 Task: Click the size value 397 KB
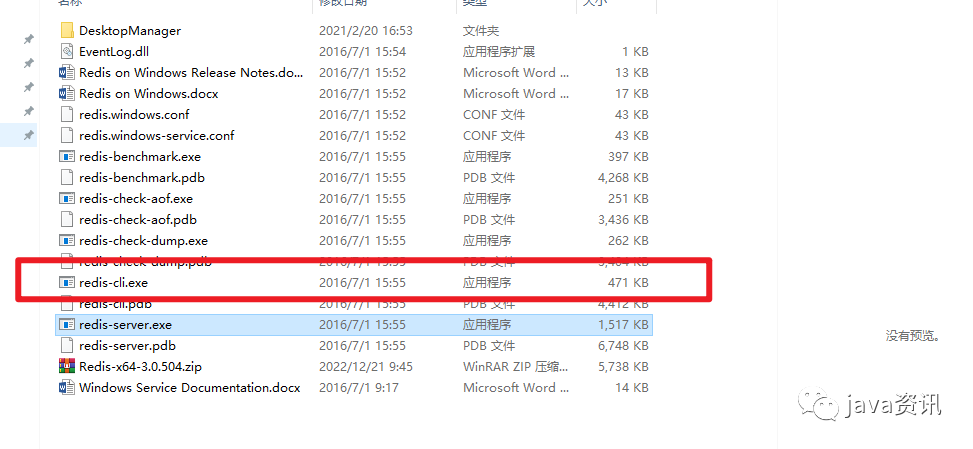click(628, 156)
